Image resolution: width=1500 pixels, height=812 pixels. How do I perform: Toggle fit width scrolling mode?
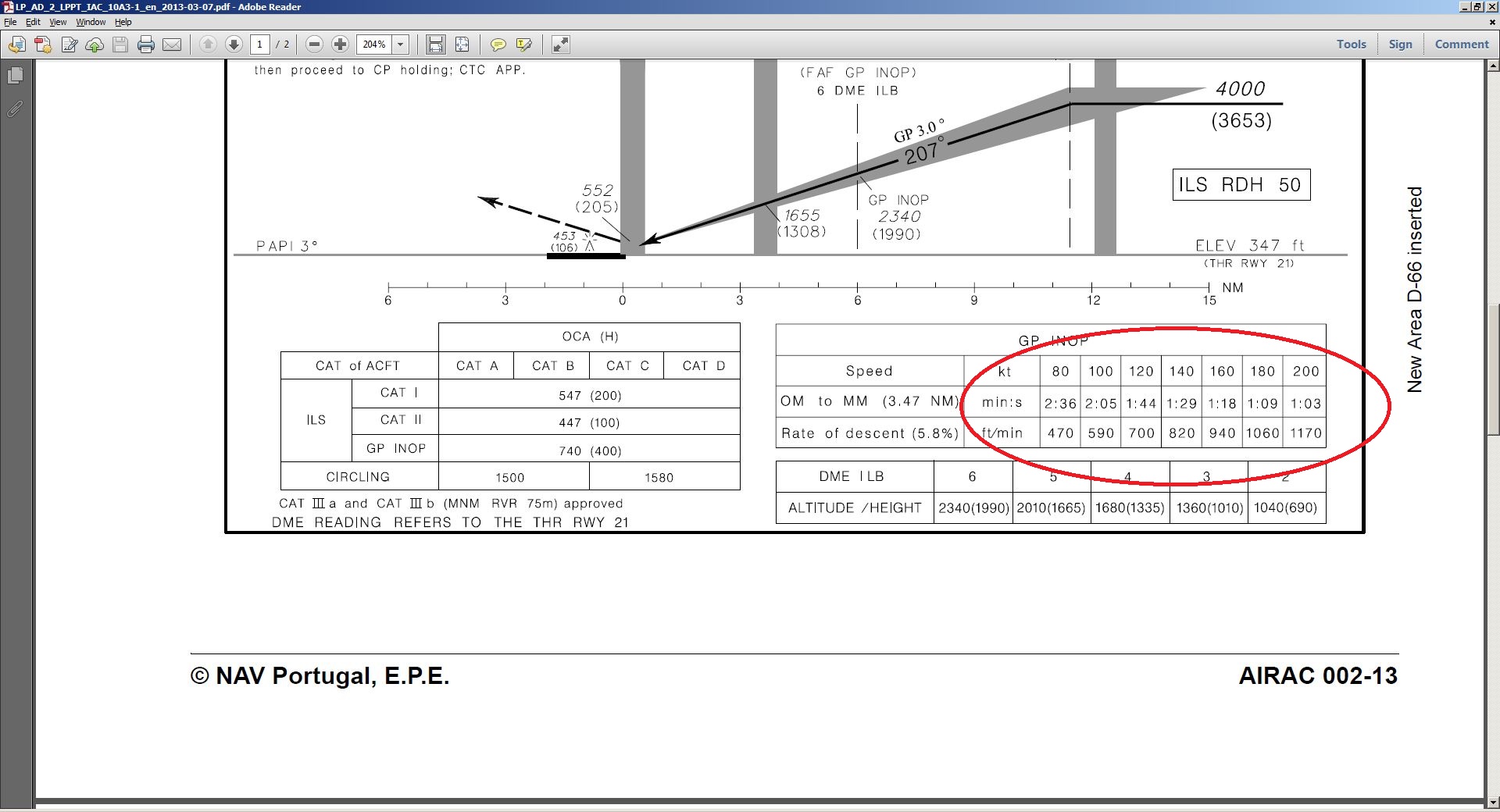(435, 45)
